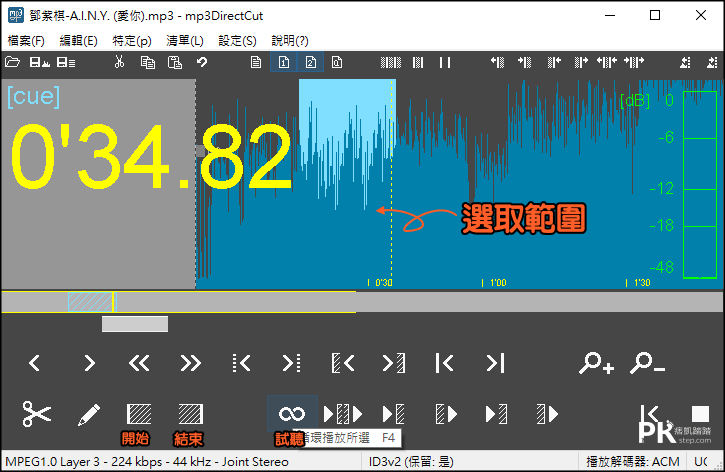Toggle the page icon numbered 1
The width and height of the screenshot is (725, 472).
[x=283, y=62]
